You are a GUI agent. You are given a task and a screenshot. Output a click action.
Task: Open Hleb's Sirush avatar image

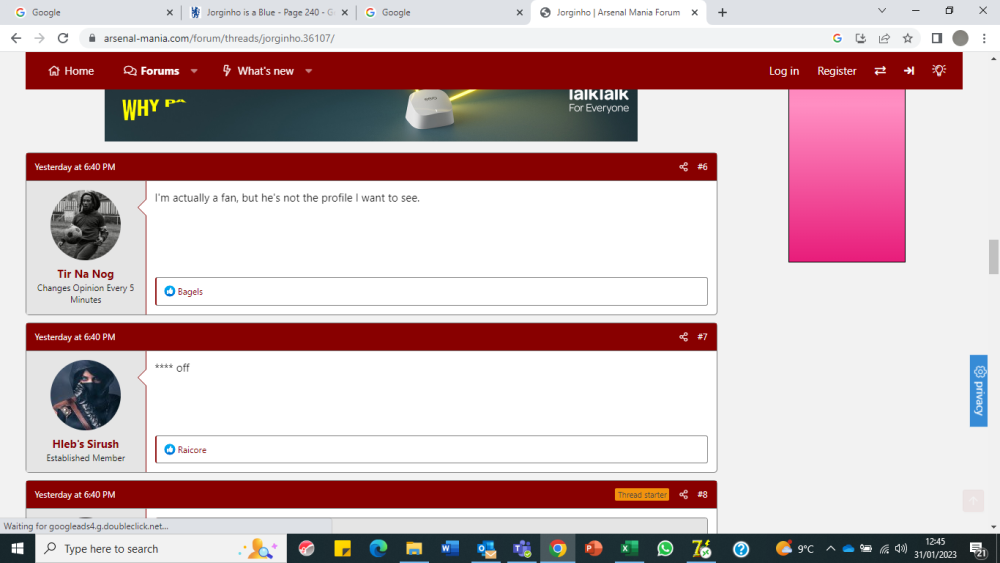[x=85, y=395]
